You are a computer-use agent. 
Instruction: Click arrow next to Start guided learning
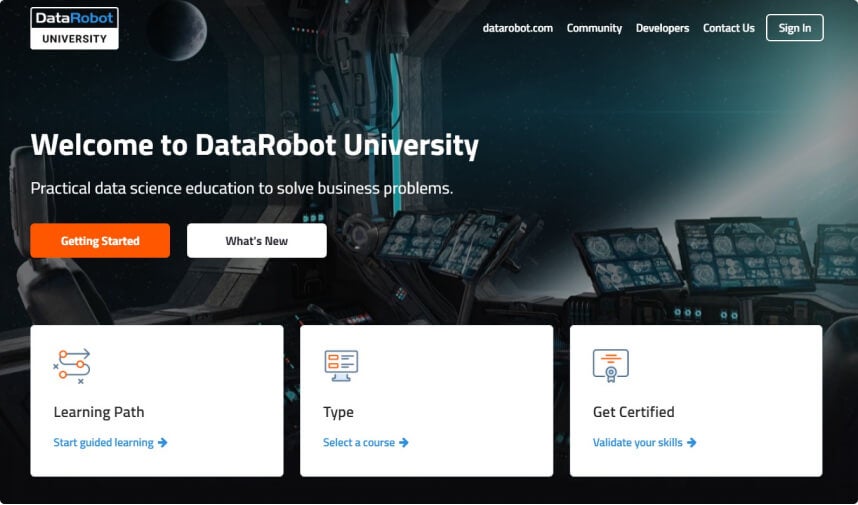tap(163, 443)
